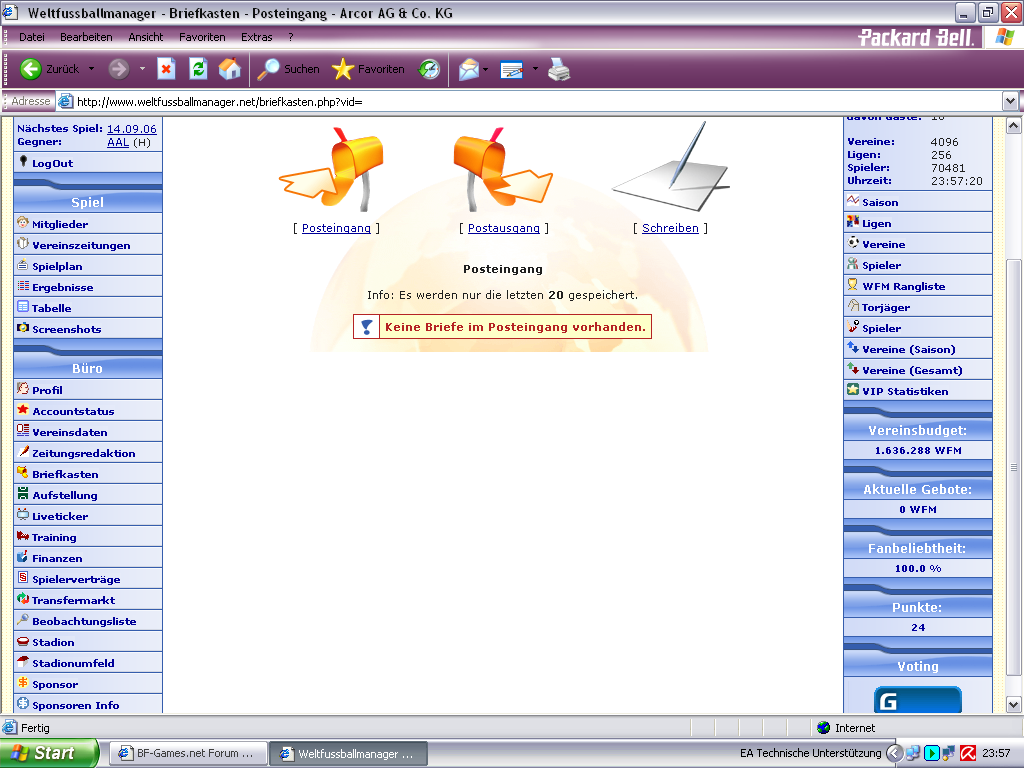The image size is (1024, 768).
Task: Click the Voting banner image
Action: (918, 699)
